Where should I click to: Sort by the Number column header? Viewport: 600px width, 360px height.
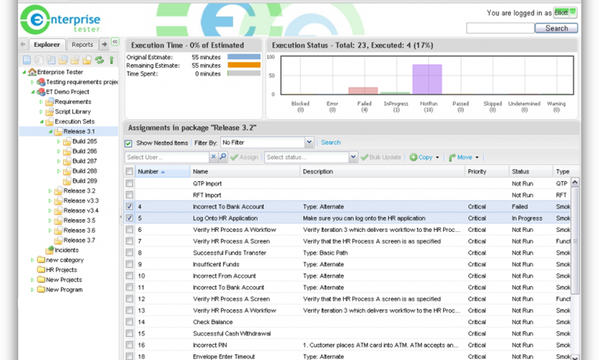pyautogui.click(x=163, y=171)
